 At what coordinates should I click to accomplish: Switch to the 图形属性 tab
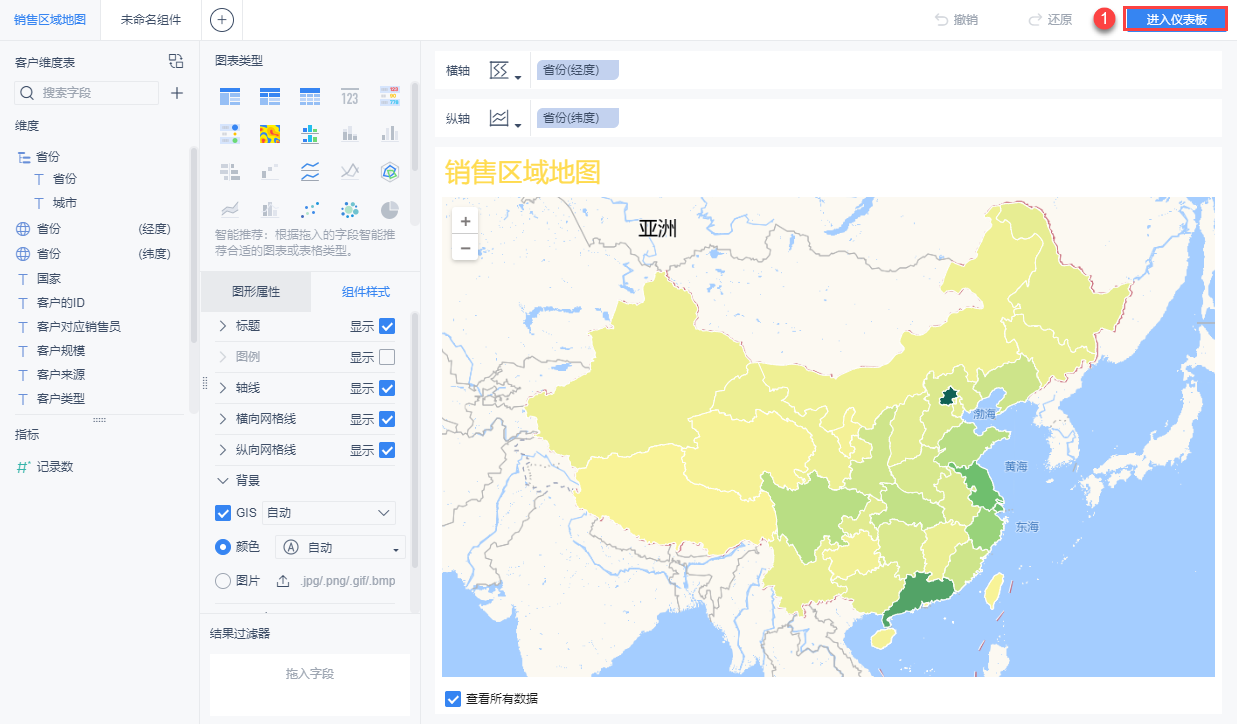[x=256, y=292]
